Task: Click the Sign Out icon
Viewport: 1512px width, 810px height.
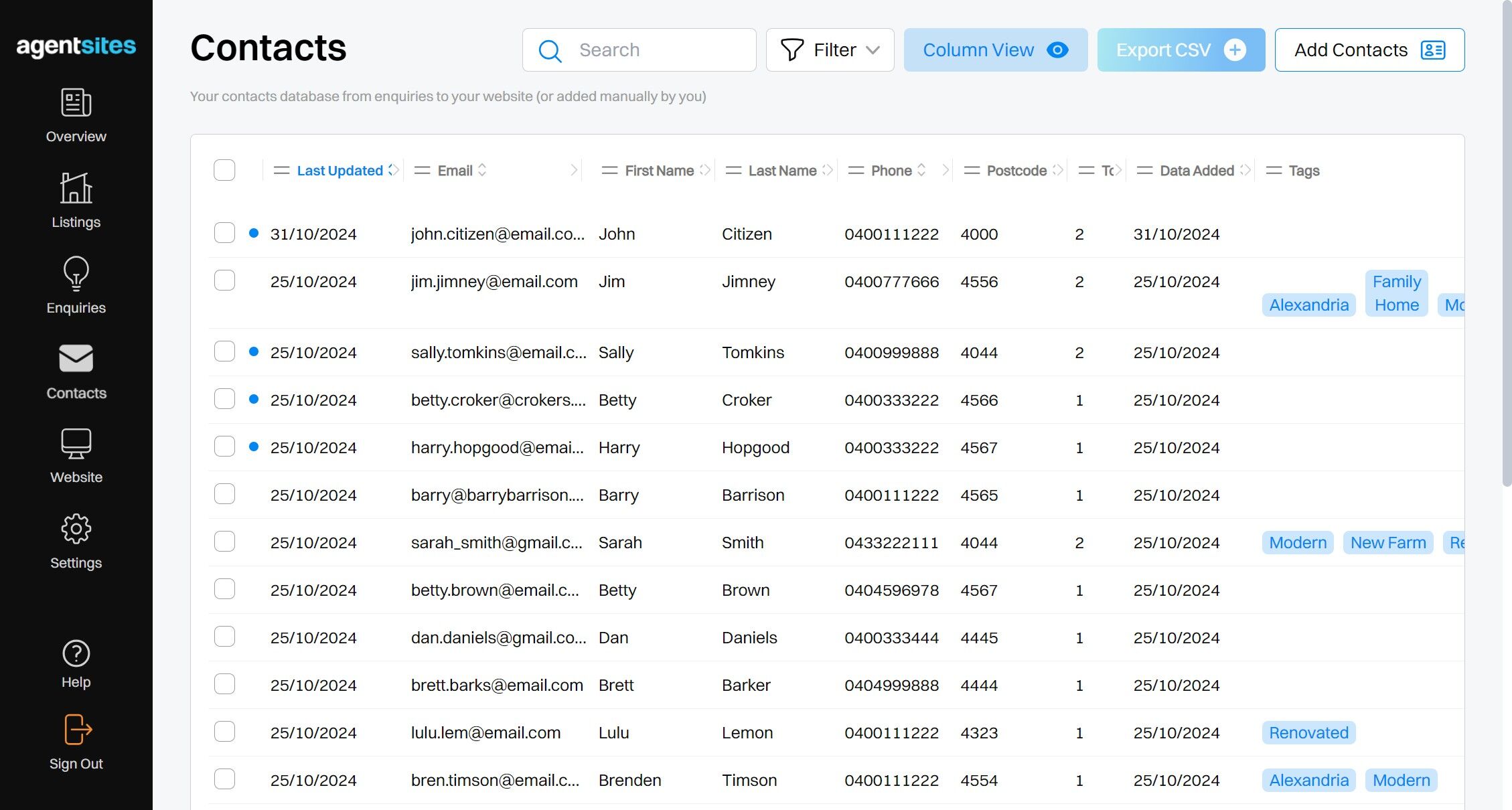Action: coord(78,729)
